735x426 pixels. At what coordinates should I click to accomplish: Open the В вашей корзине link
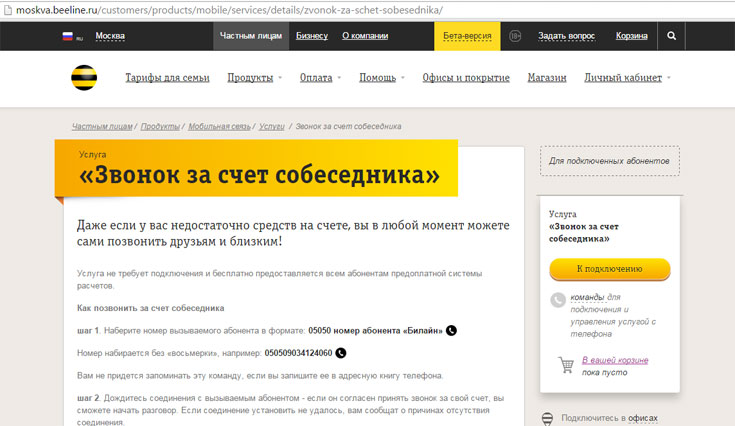tap(615, 360)
